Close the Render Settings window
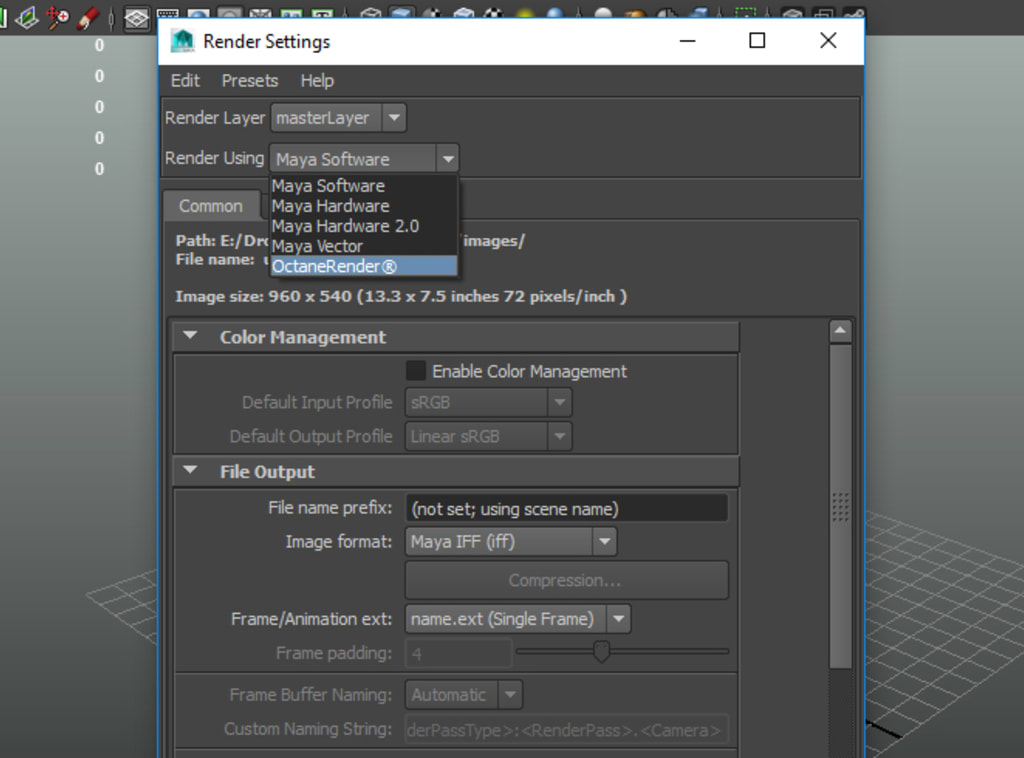This screenshot has height=758, width=1024. click(828, 40)
